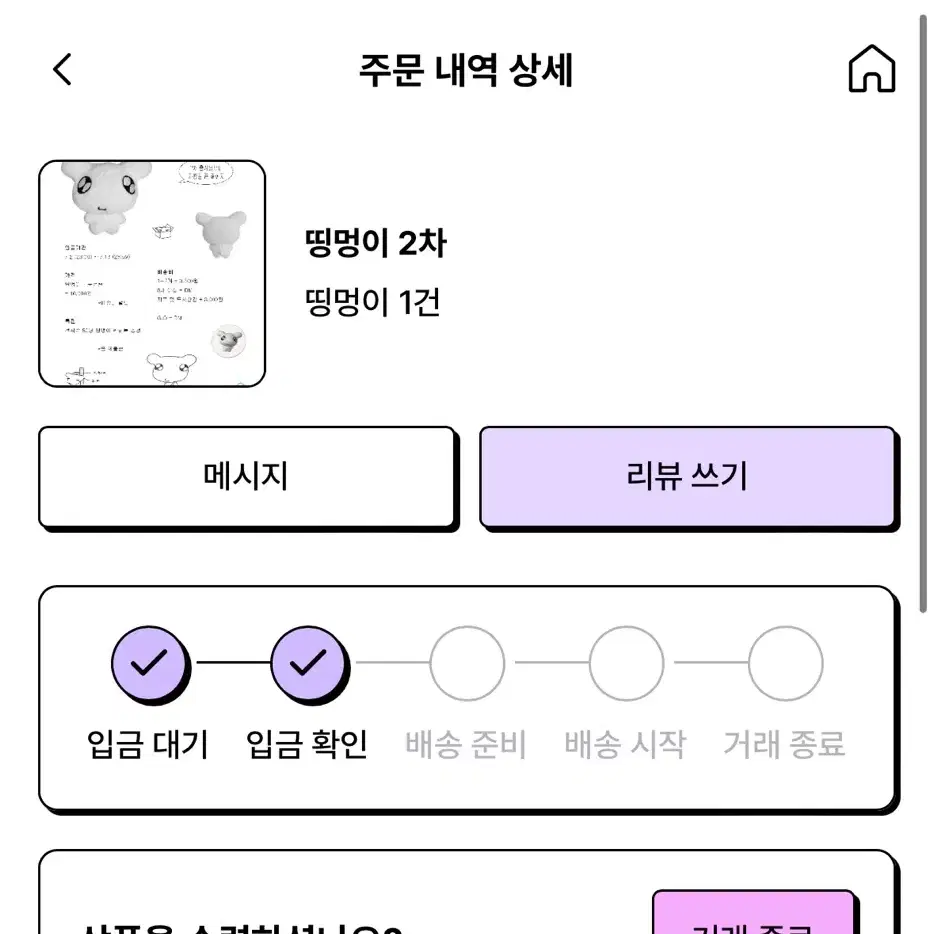934x934 pixels.
Task: Select the 거래 종료 empty step circle
Action: tap(785, 663)
